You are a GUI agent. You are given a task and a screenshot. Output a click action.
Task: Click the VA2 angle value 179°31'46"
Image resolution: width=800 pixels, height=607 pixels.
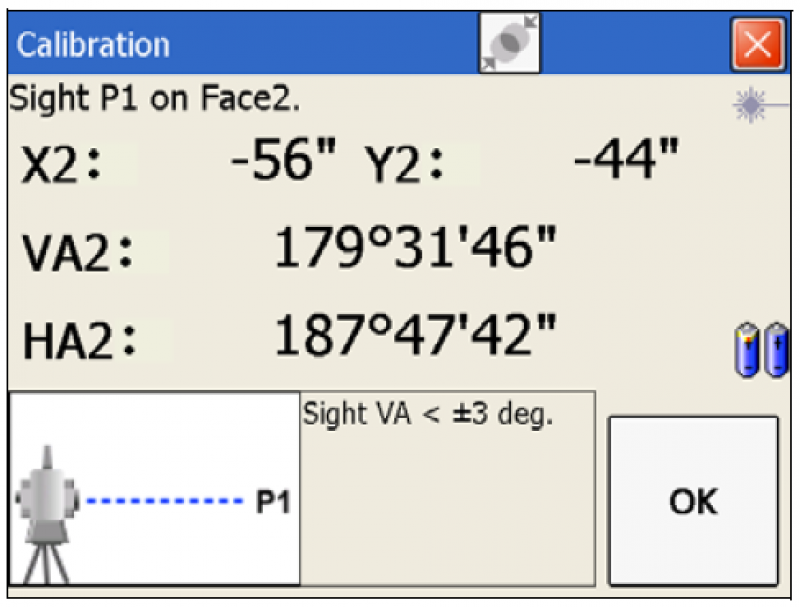pyautogui.click(x=416, y=249)
